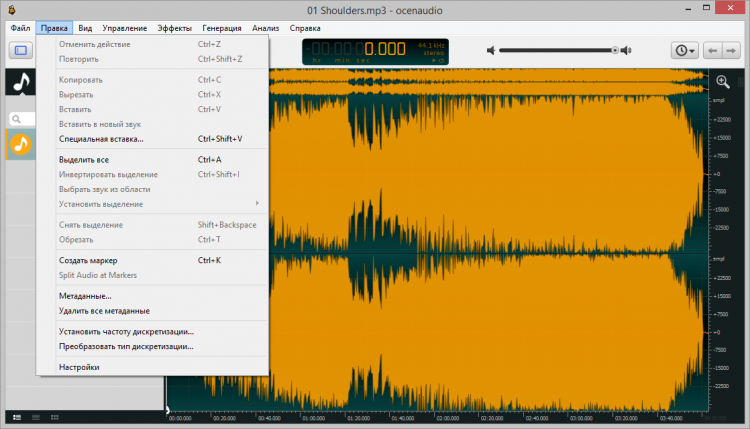Screen dimensions: 750x429
Task: Switch to compact list view icon
Action: click(x=36, y=415)
